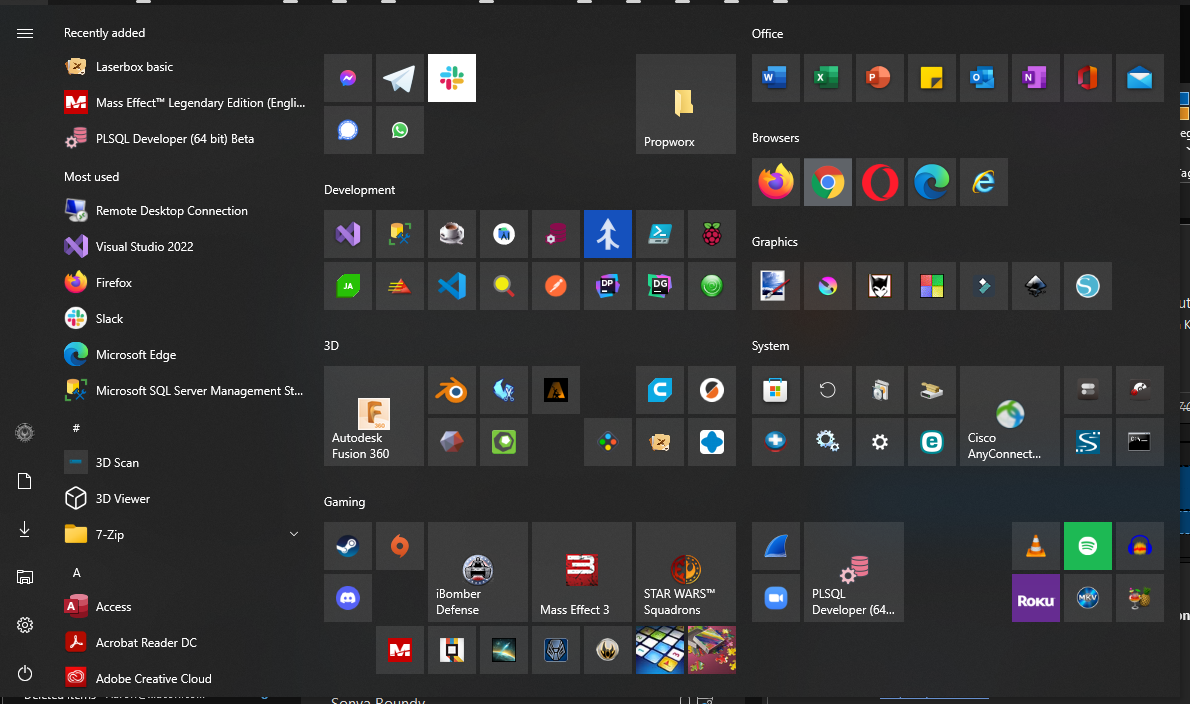The width and height of the screenshot is (1190, 704).
Task: Open the Signal tile
Action: tap(348, 130)
